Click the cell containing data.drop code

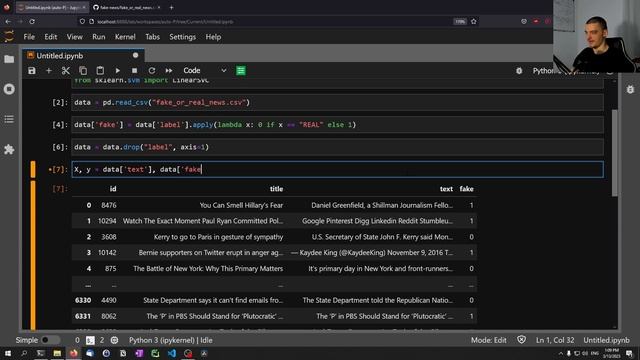tap(338, 147)
